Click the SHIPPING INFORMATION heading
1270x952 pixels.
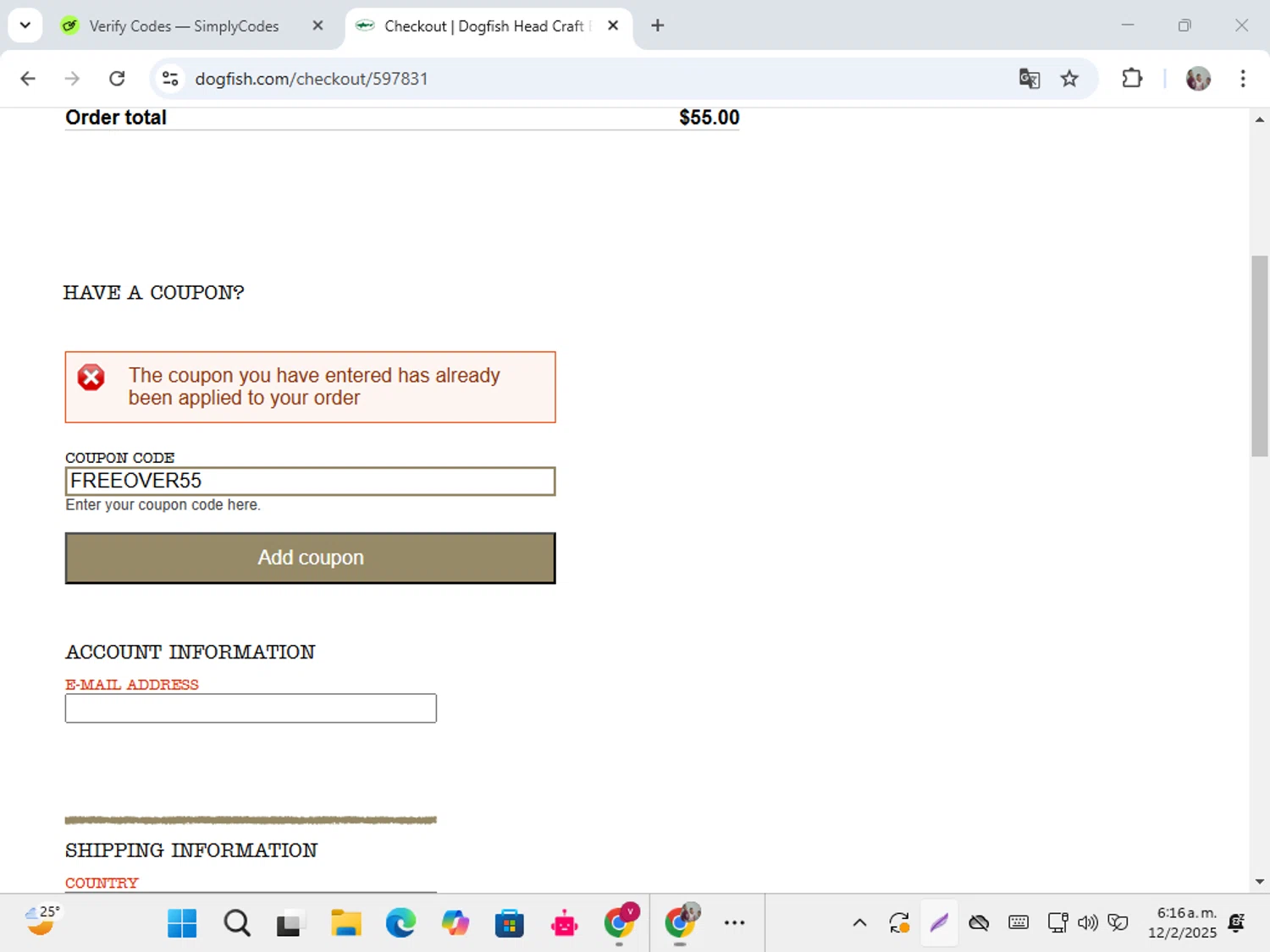tap(191, 850)
